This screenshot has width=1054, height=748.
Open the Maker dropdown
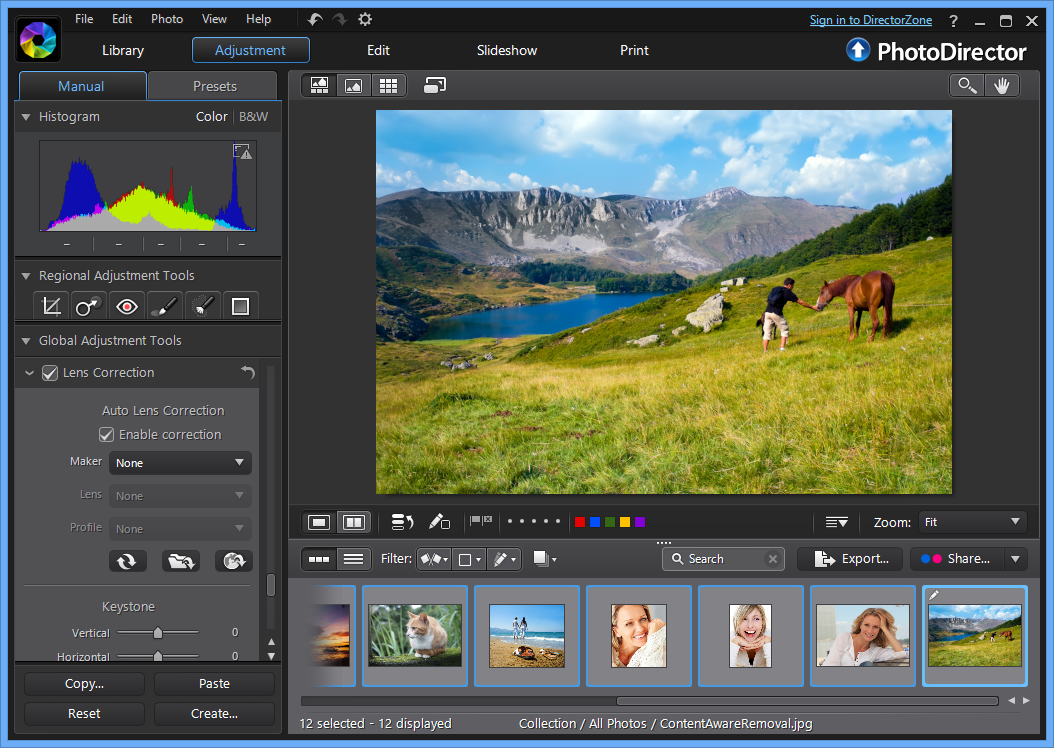pos(180,463)
